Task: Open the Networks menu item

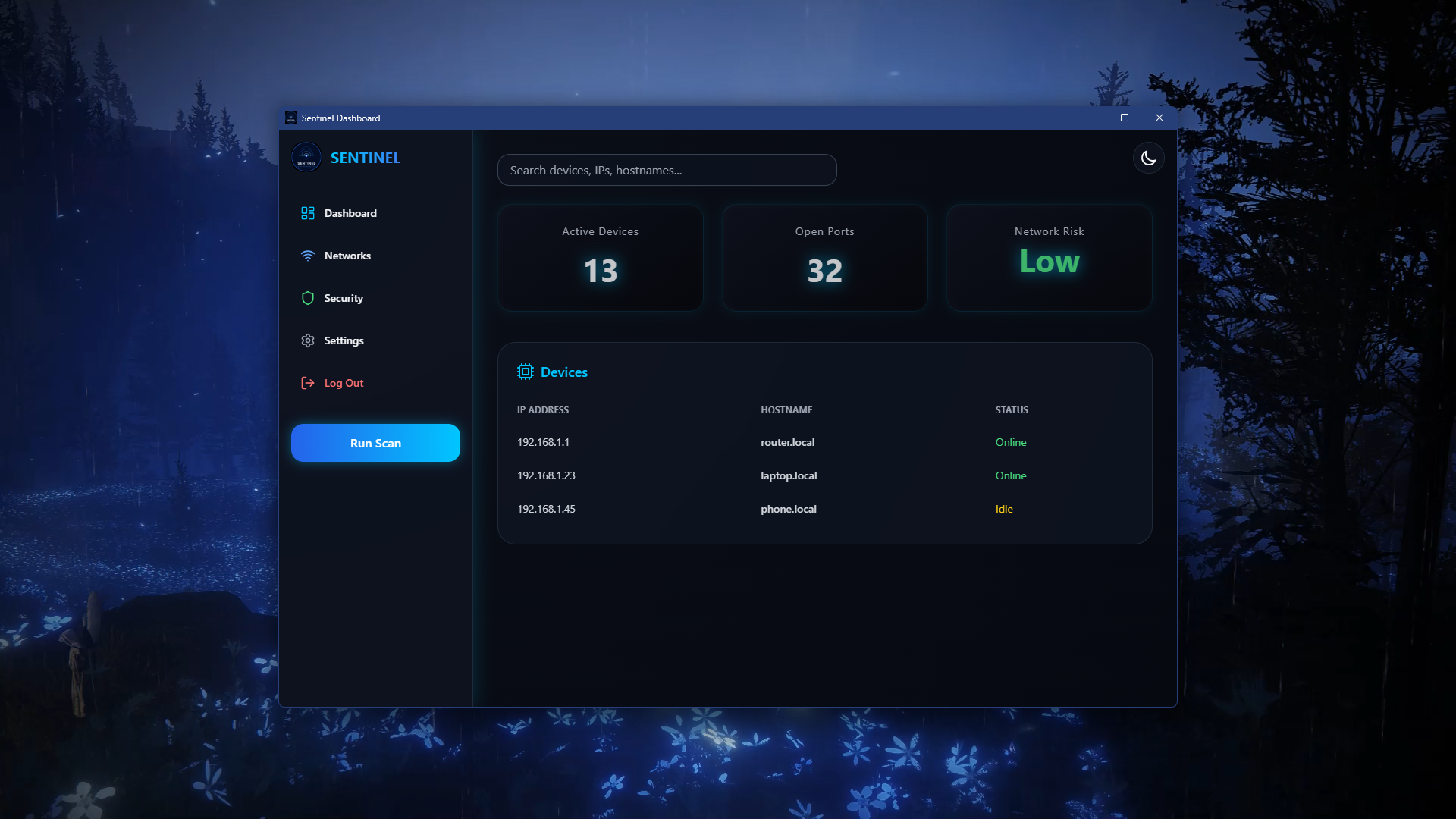Action: [x=347, y=256]
